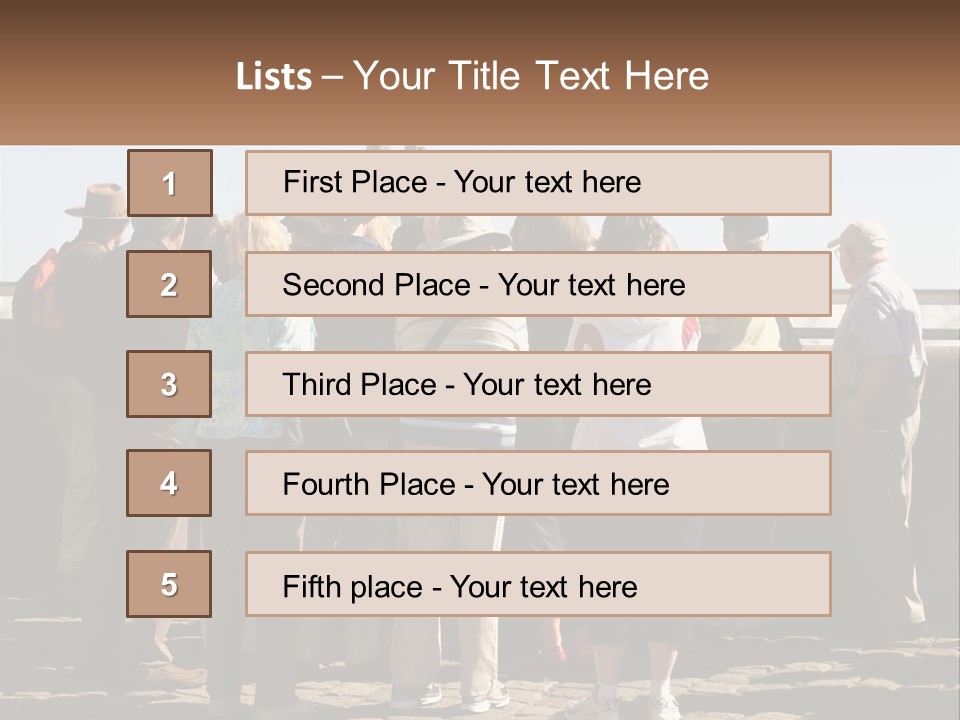The height and width of the screenshot is (720, 960).
Task: Select the brown header banner
Action: click(480, 72)
